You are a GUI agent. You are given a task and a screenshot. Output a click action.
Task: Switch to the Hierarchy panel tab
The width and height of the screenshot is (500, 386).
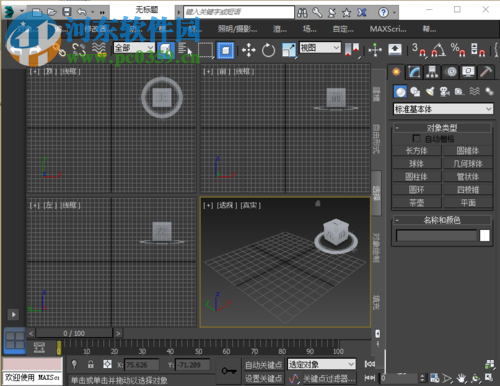point(432,72)
